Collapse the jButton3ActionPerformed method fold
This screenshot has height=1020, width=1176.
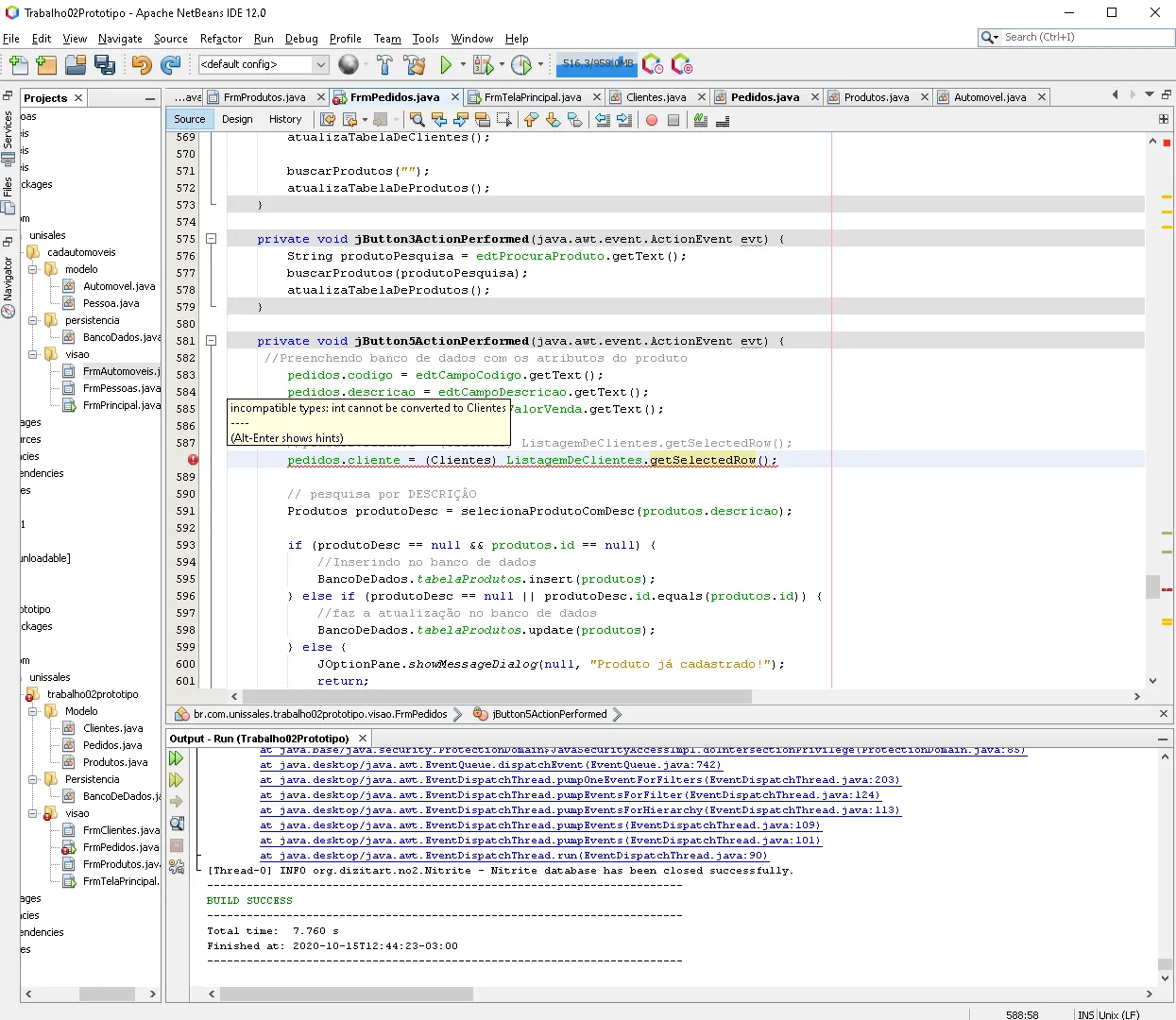coord(212,239)
